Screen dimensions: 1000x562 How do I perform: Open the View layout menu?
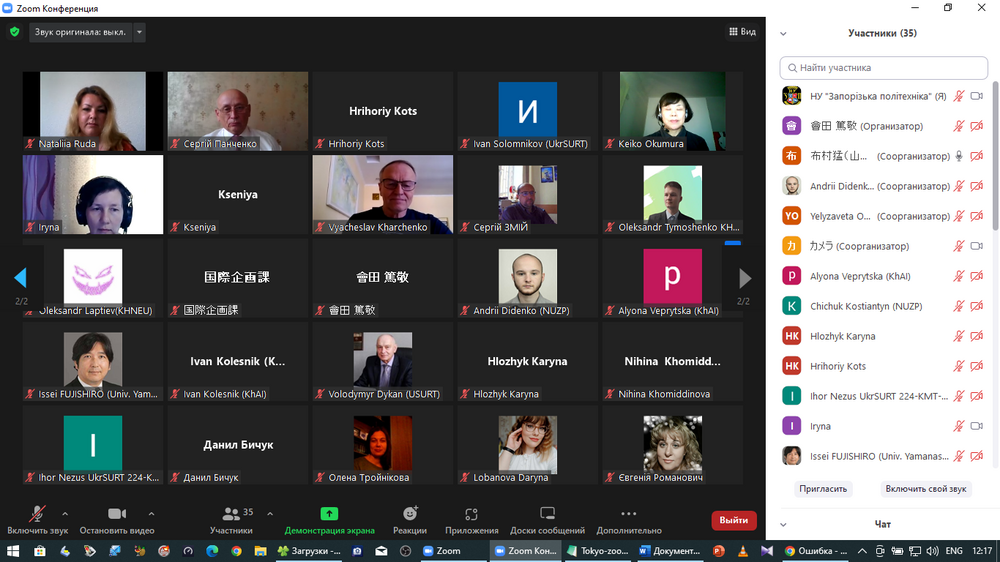(742, 32)
